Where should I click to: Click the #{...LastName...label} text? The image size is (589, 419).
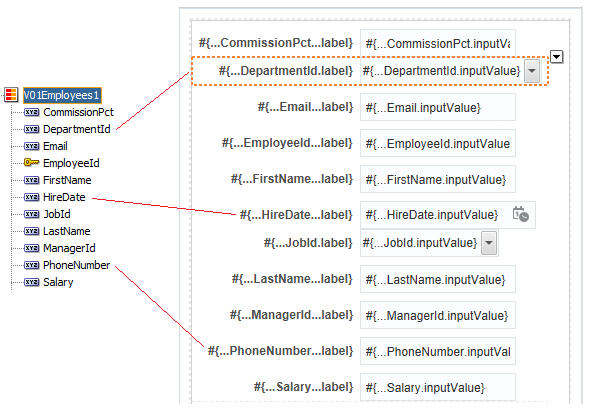pos(292,279)
